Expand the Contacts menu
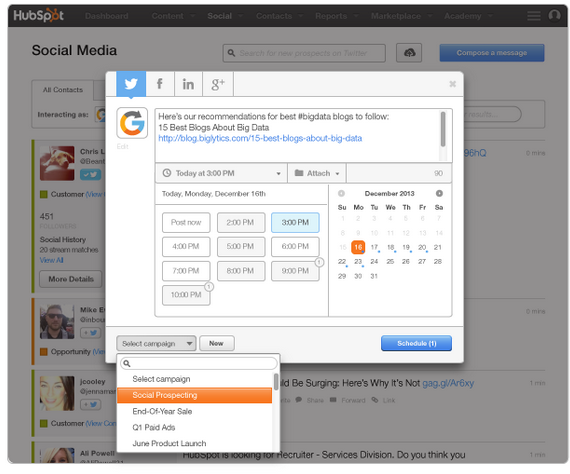The width and height of the screenshot is (570, 474). [x=280, y=16]
